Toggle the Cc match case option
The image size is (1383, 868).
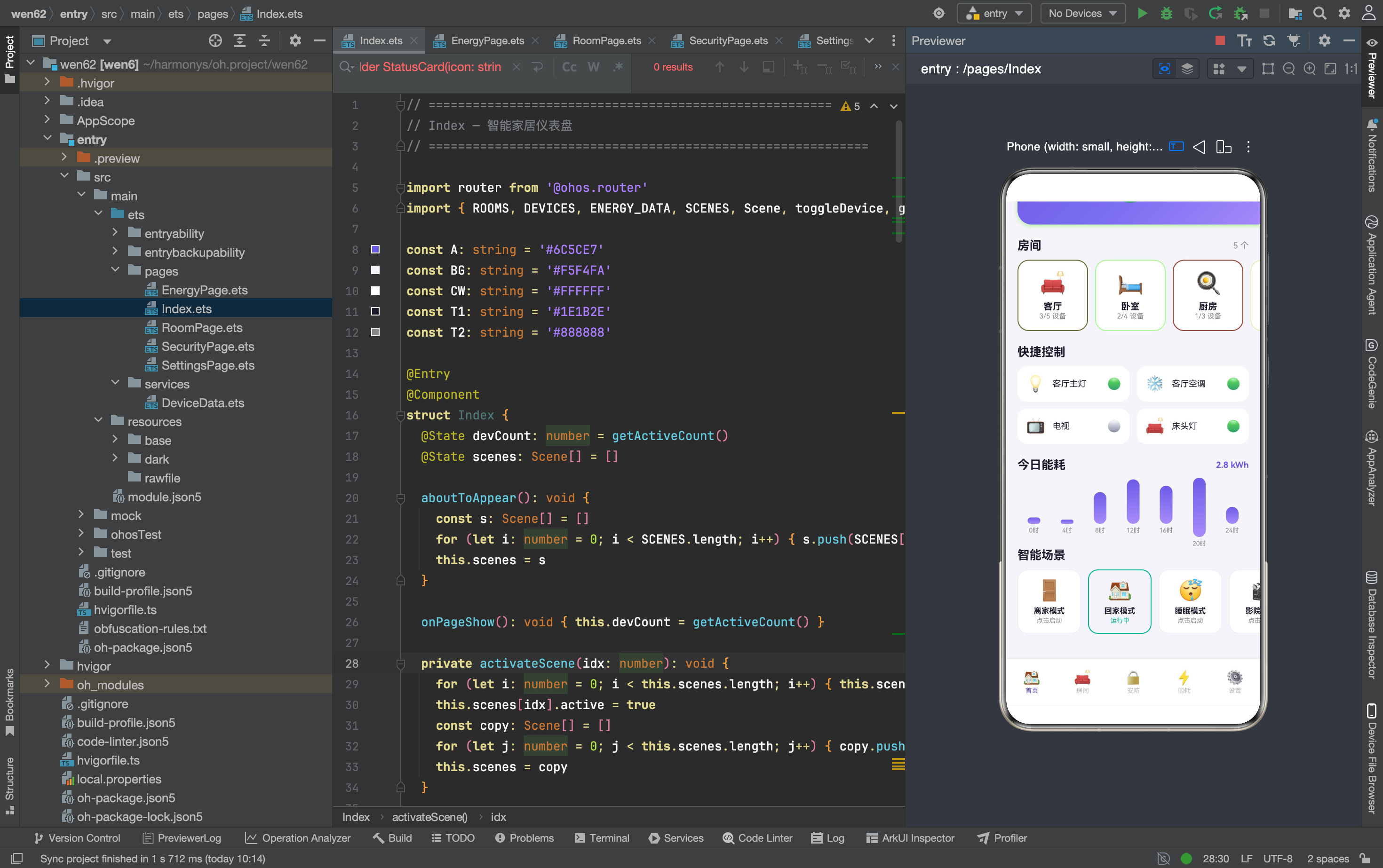569,67
